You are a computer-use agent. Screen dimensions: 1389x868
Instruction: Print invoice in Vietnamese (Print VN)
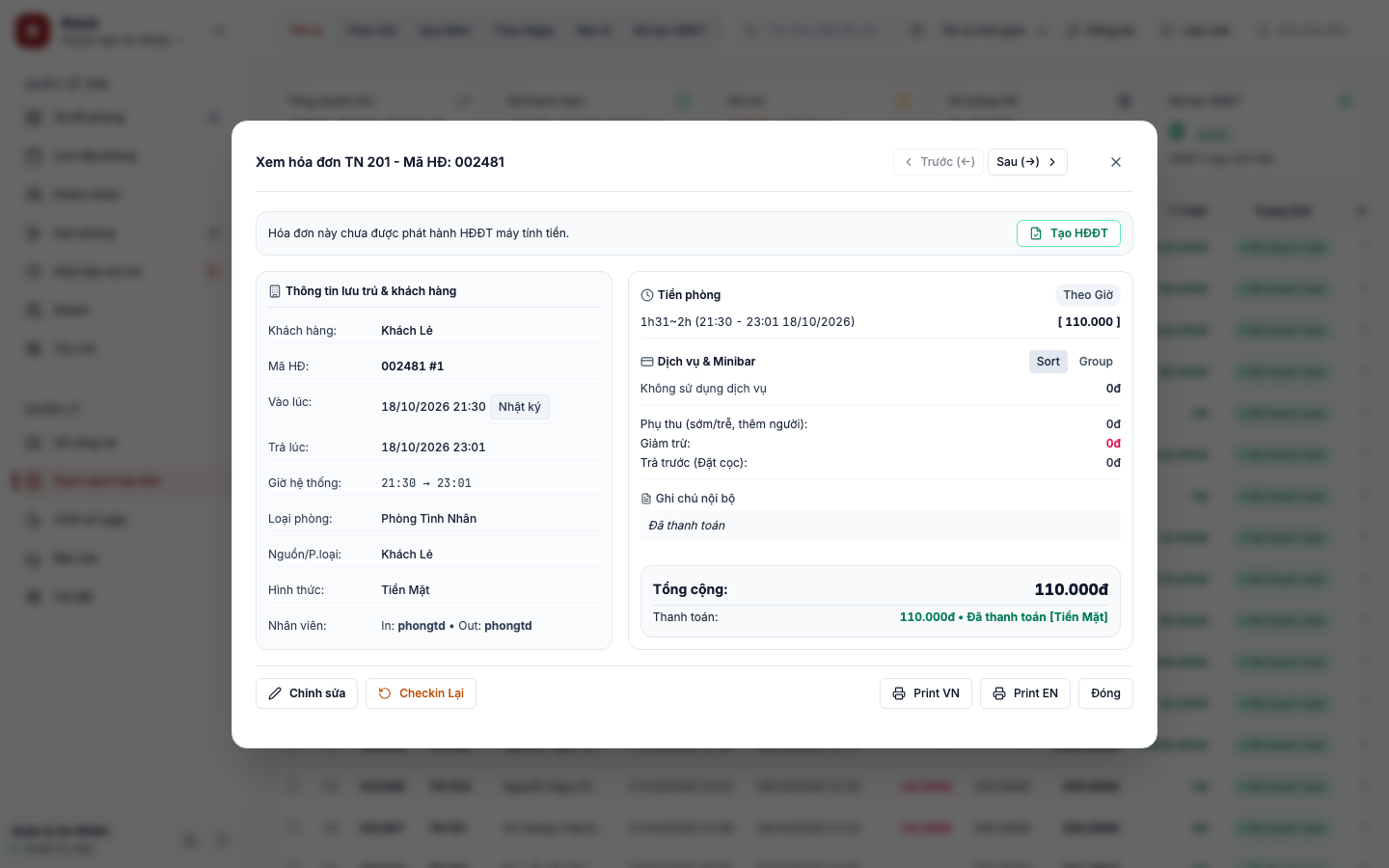pos(926,693)
